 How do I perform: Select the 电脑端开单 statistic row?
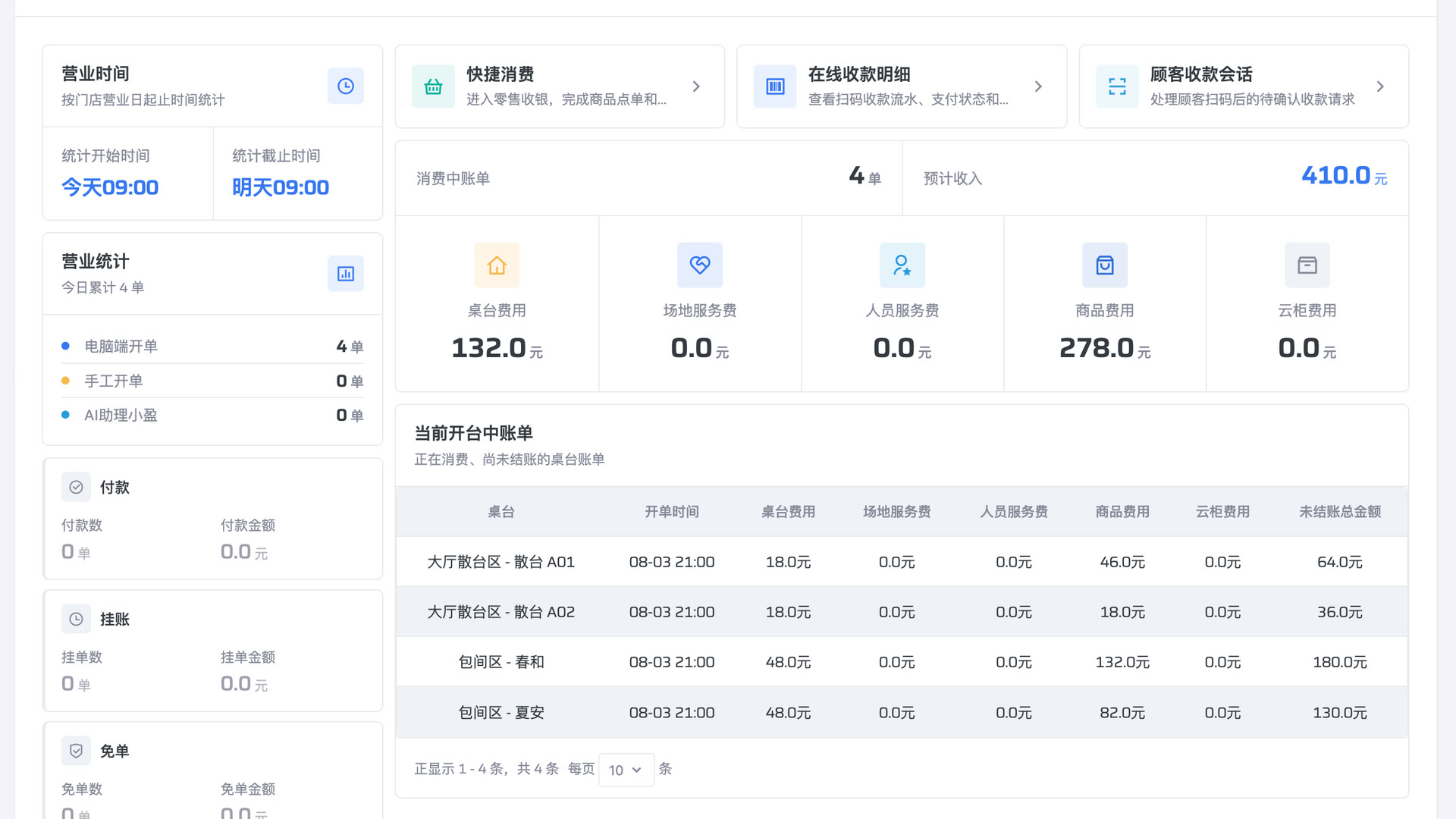coord(212,347)
